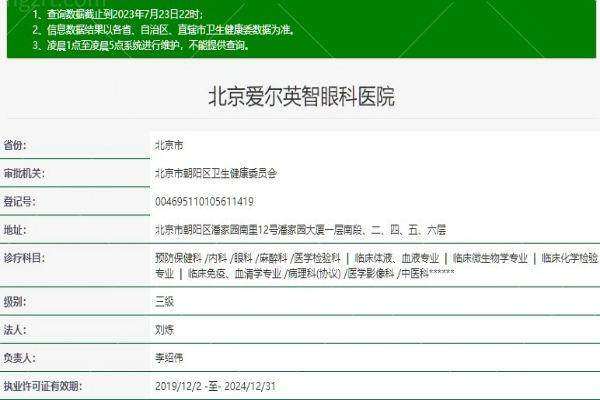This screenshot has height=400, width=600.
Task: Select the hospital title 北京爱尔英智眼科医院
Action: coord(302,96)
